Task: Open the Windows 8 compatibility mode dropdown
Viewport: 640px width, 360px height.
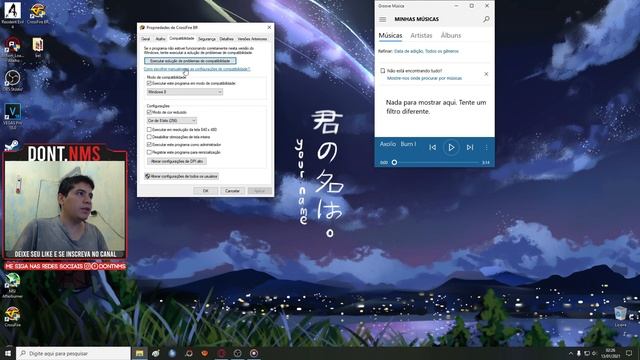Action: pos(184,92)
